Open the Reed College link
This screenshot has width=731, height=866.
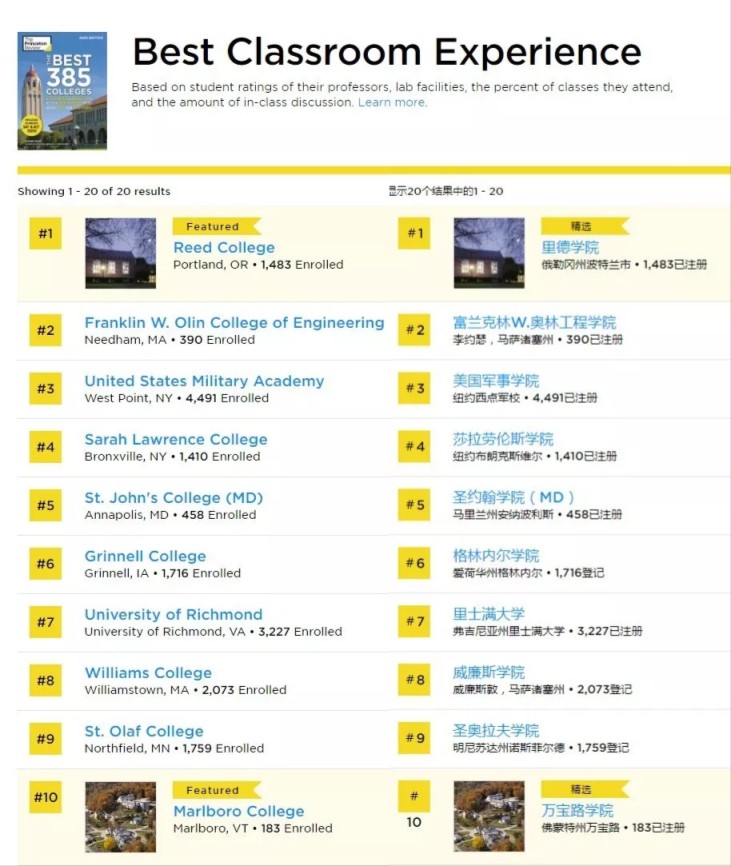[x=224, y=247]
